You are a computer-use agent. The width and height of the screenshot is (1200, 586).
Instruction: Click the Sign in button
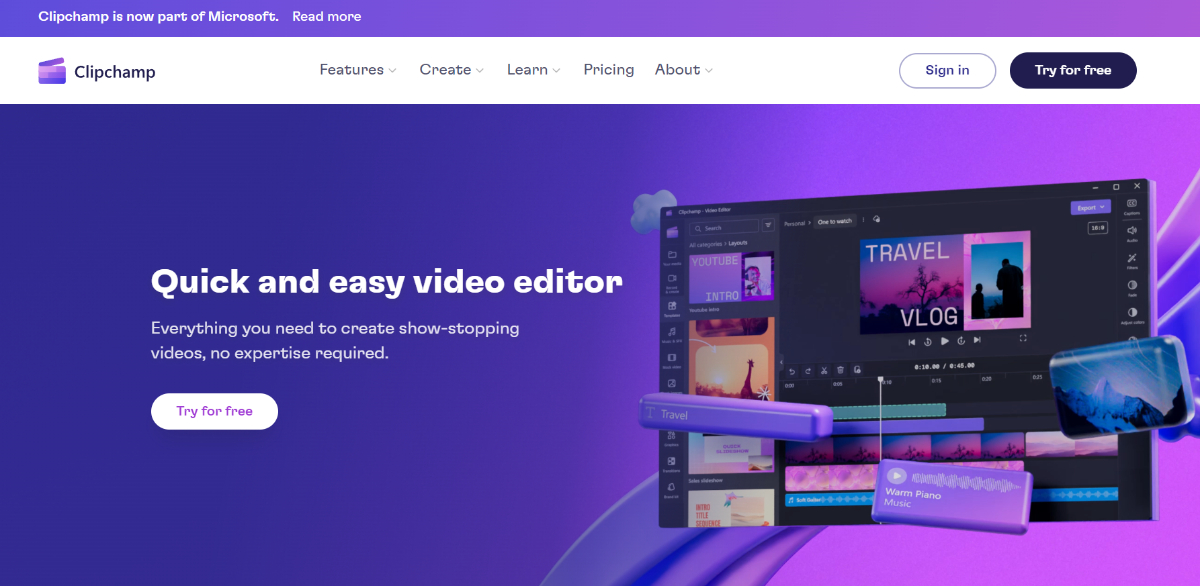coord(947,70)
